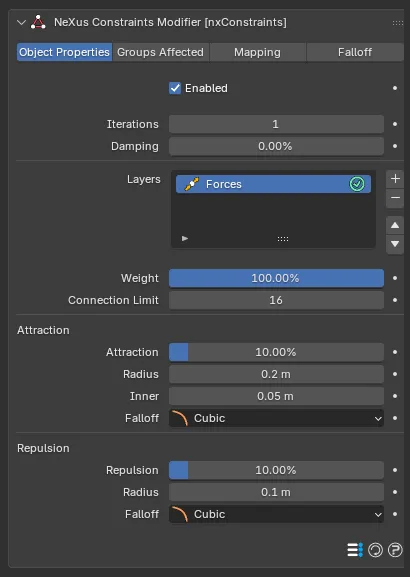Open the Attraction Falloff Cubic dropdown
Viewport: 410px width, 577px height.
pyautogui.click(x=276, y=418)
